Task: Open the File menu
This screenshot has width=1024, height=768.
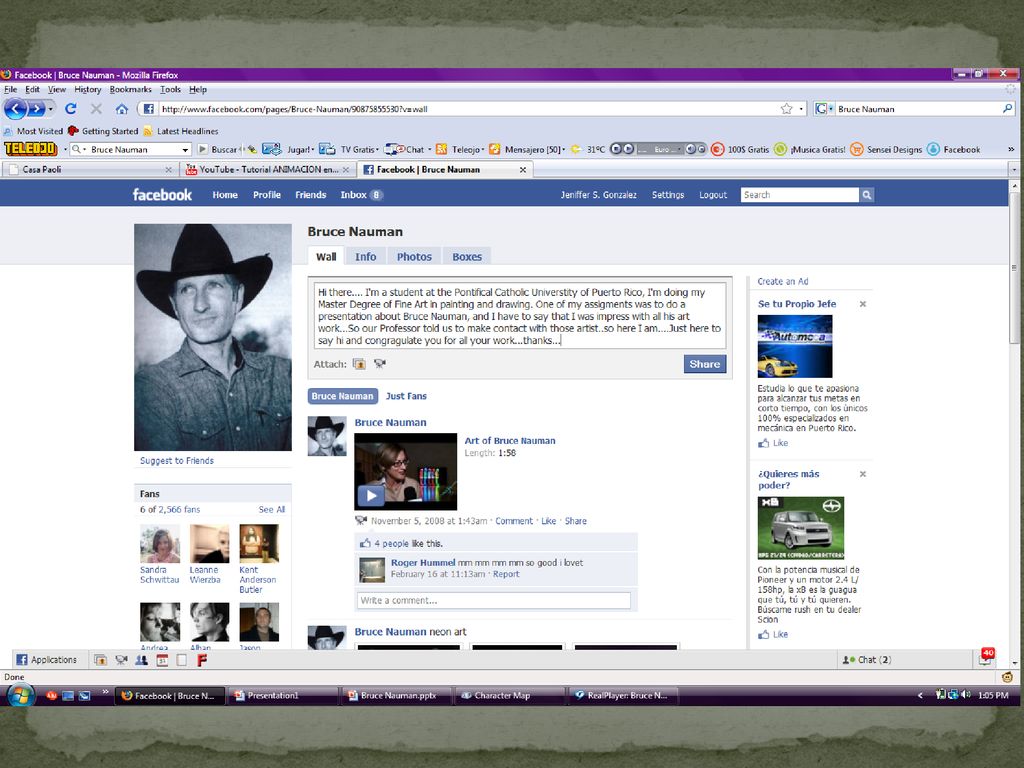Action: [x=10, y=89]
